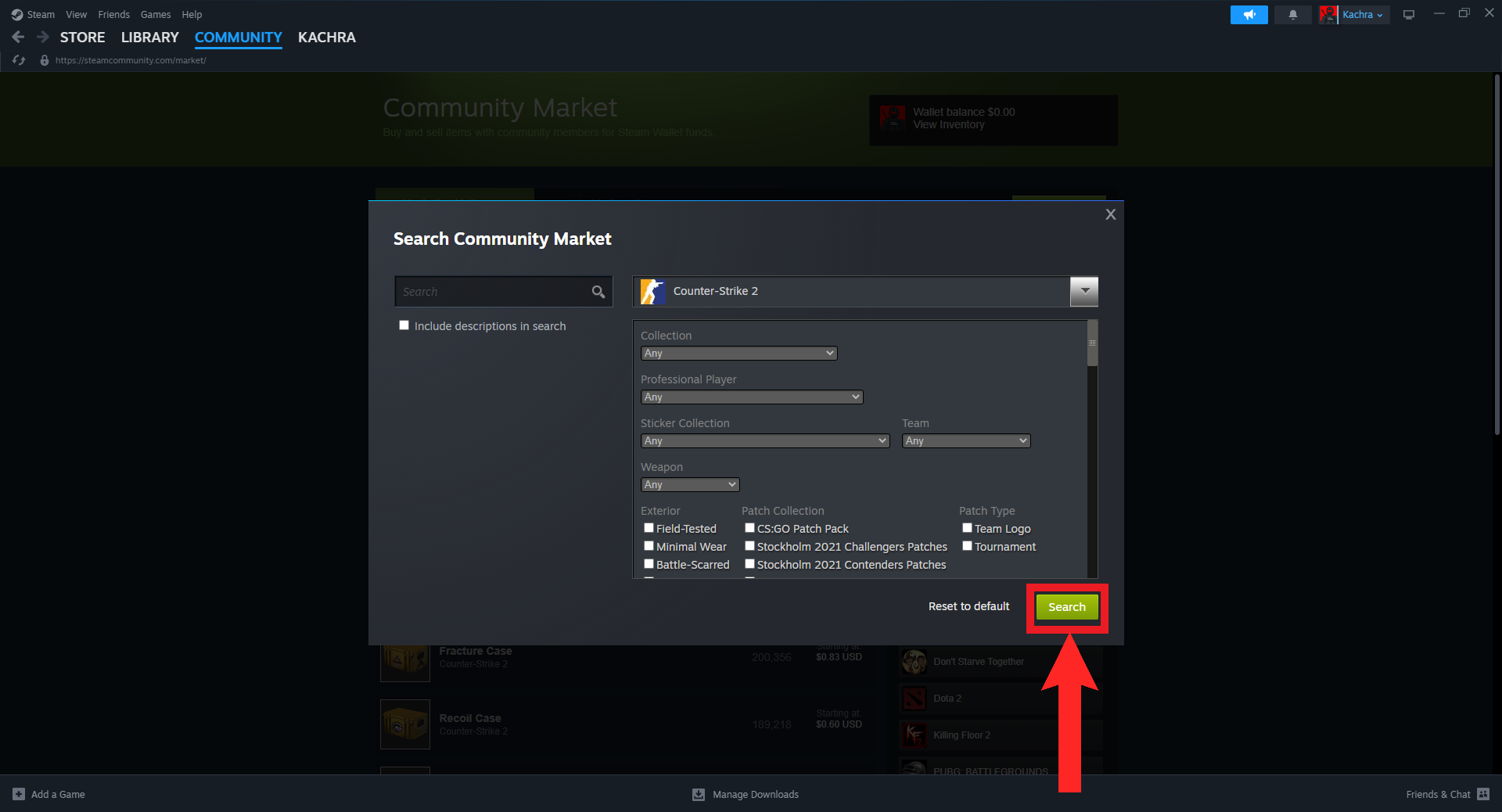Go to the STORE tab
The width and height of the screenshot is (1502, 812).
83,38
